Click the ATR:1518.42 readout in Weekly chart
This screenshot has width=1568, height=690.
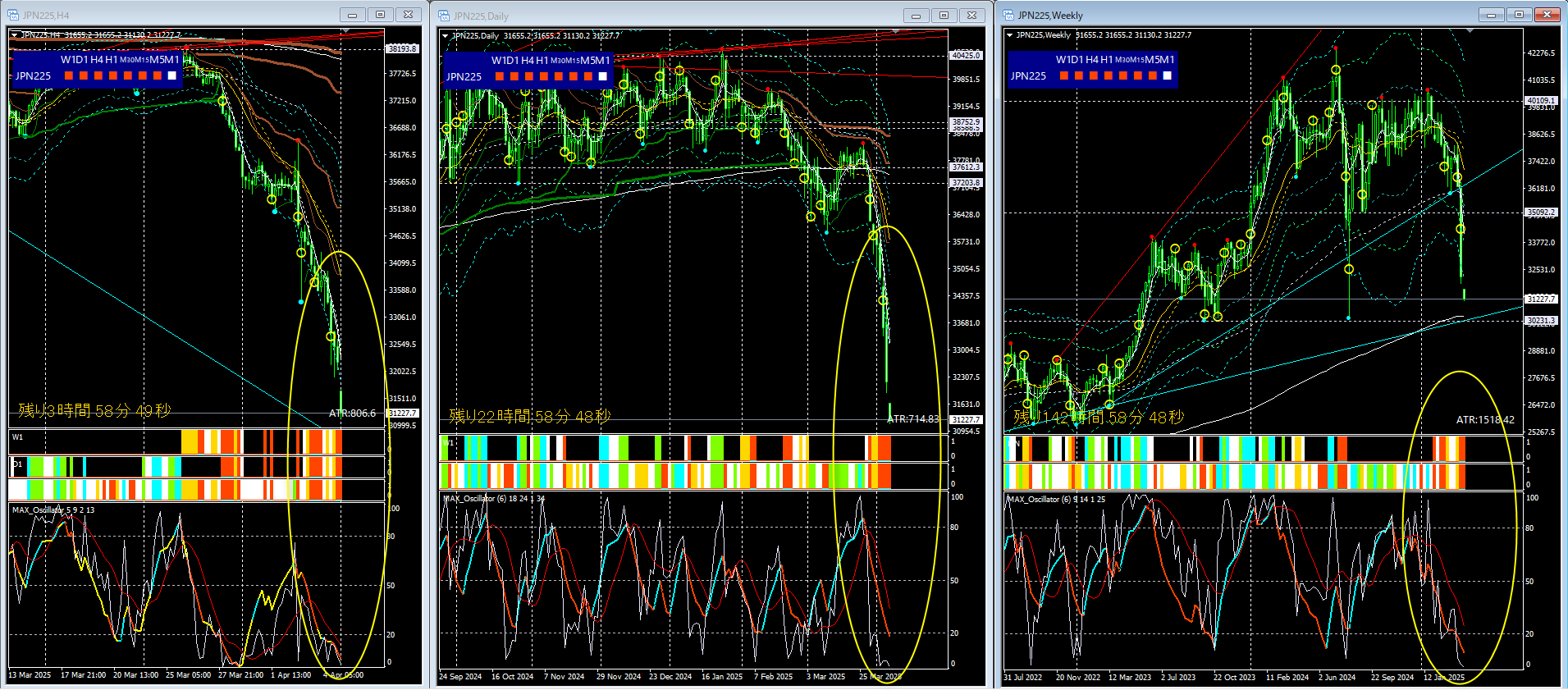point(1485,420)
